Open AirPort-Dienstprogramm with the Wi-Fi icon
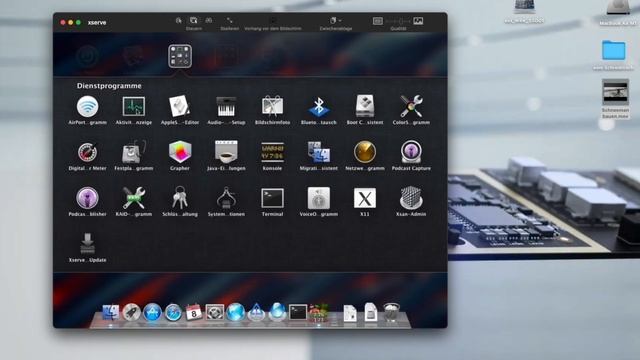 (x=87, y=107)
